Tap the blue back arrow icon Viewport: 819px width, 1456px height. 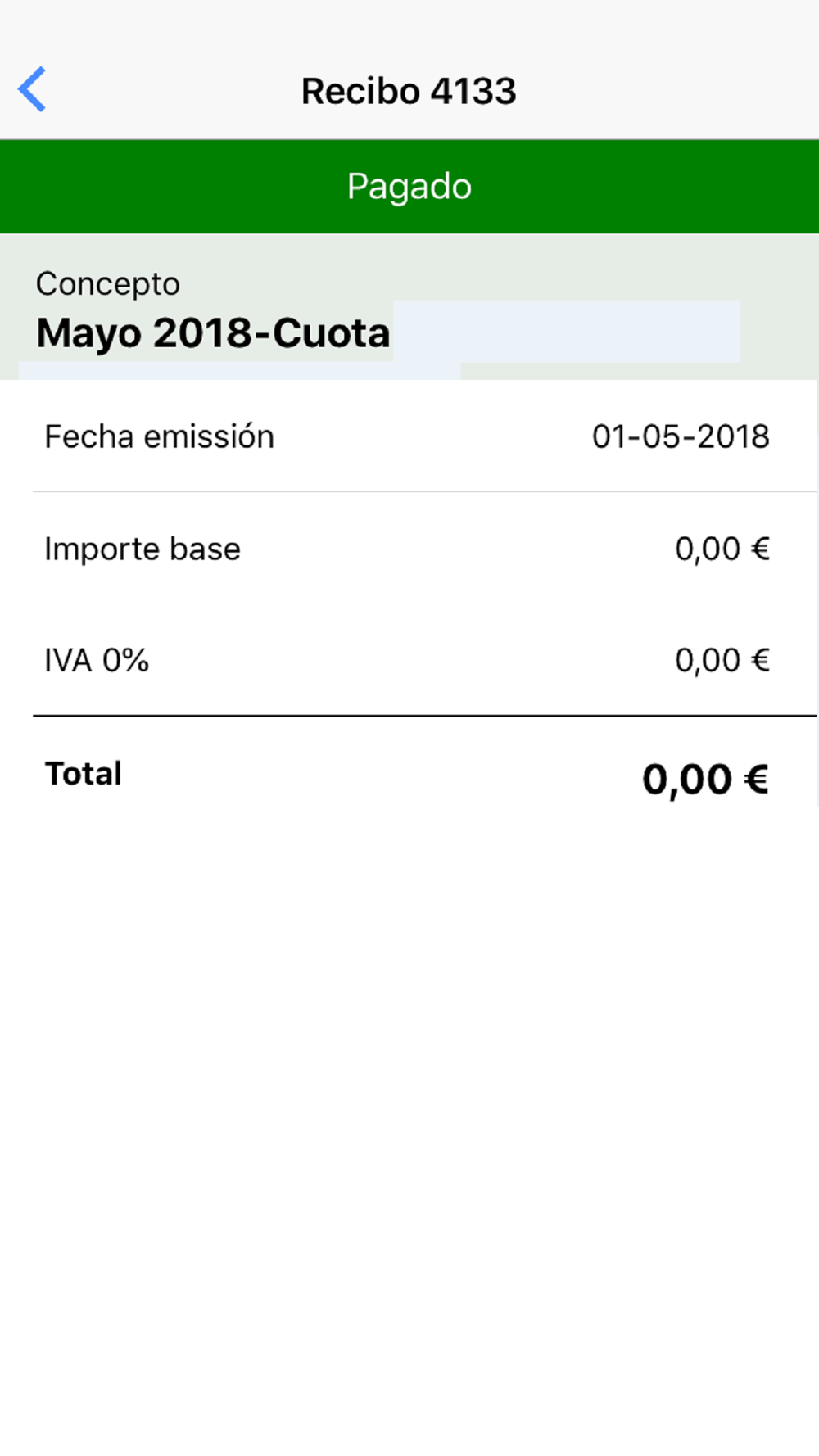tap(32, 88)
